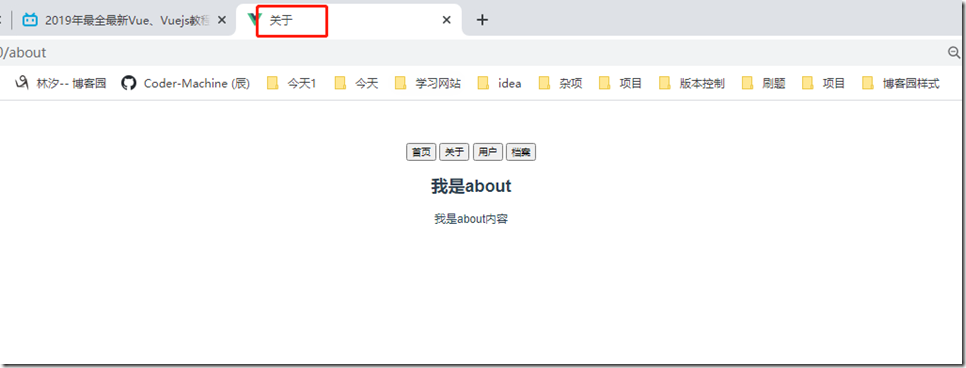This screenshot has width=966, height=368.
Task: Click the 关于 page button
Action: 455,152
